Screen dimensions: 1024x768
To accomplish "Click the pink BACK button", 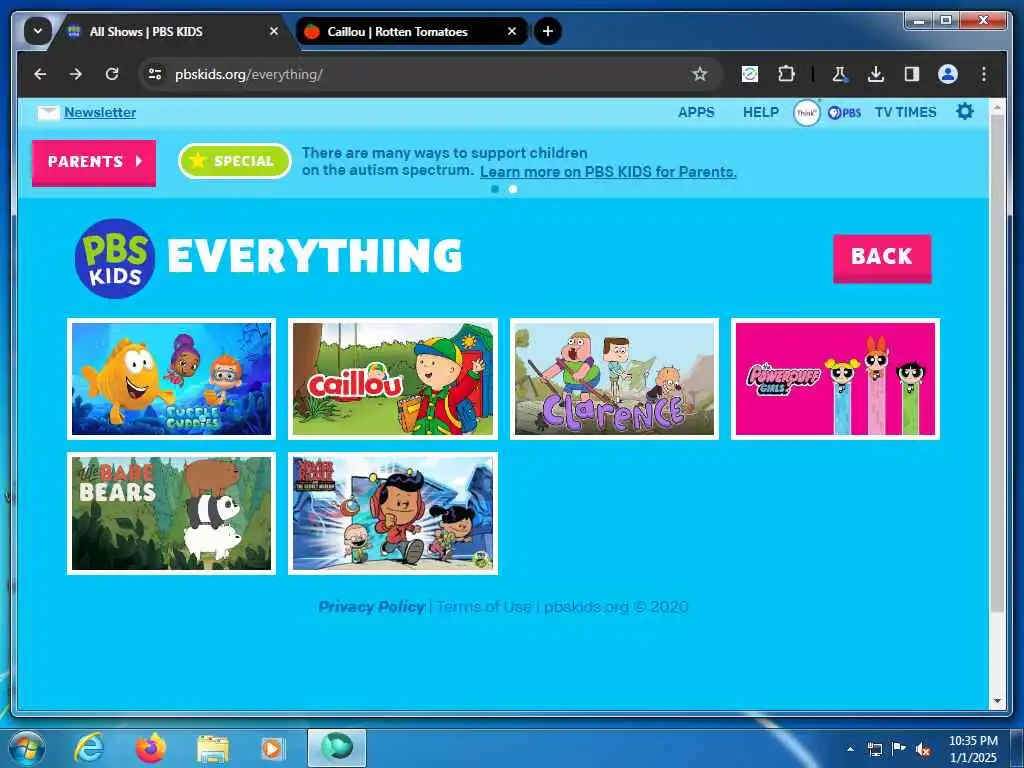I will (x=882, y=258).
